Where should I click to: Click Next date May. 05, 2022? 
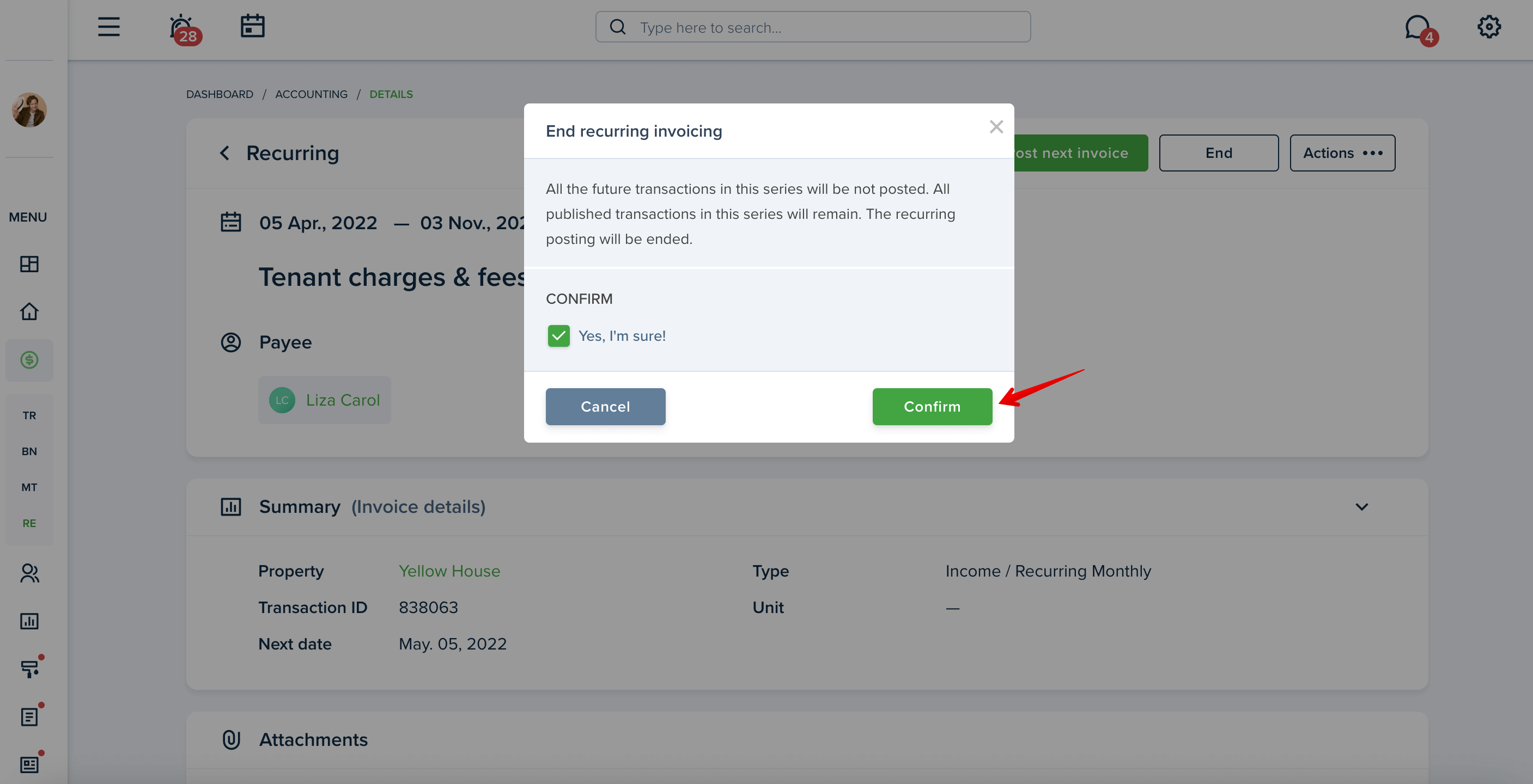pyautogui.click(x=453, y=644)
